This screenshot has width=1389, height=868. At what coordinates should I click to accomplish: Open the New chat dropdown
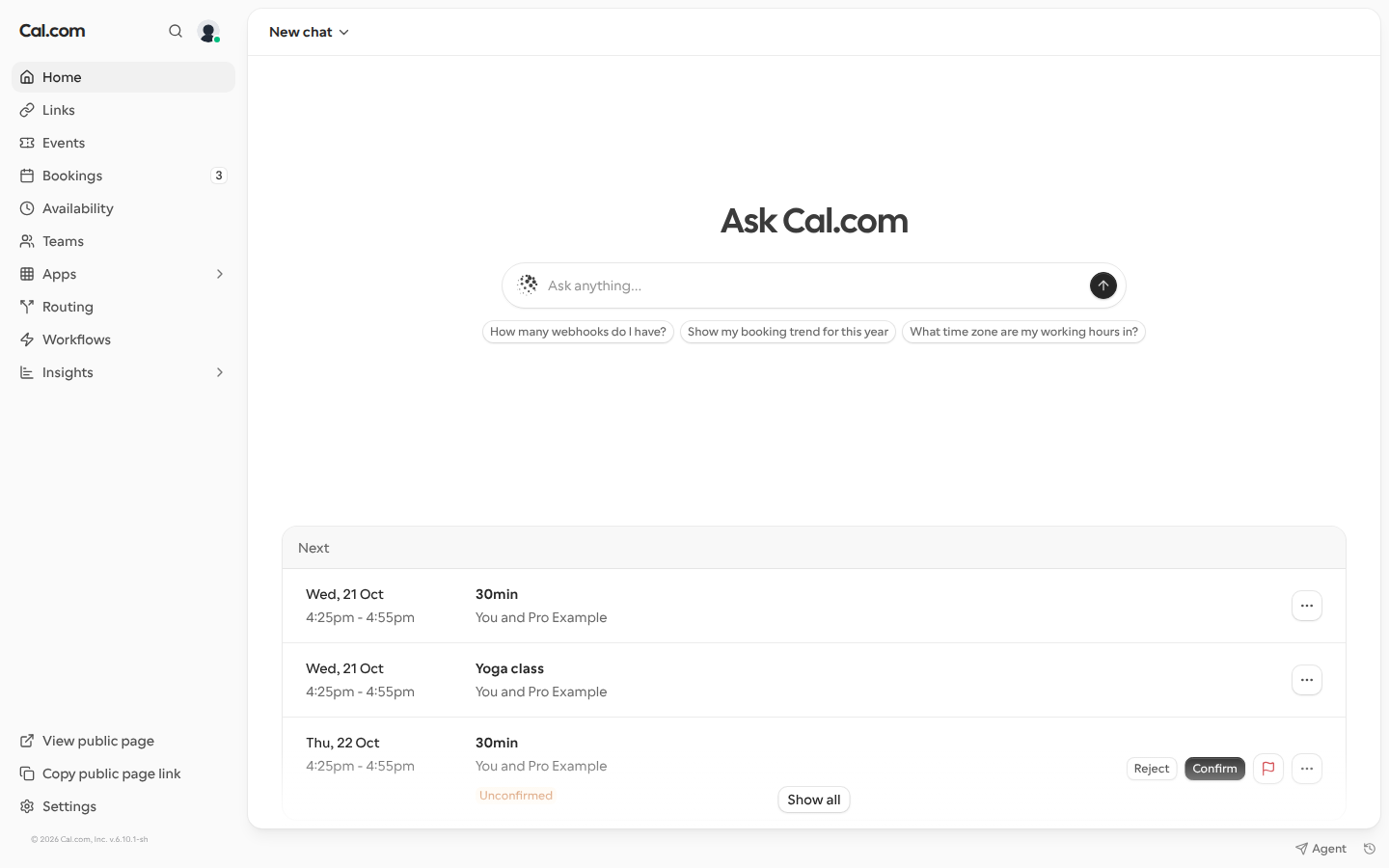(309, 32)
